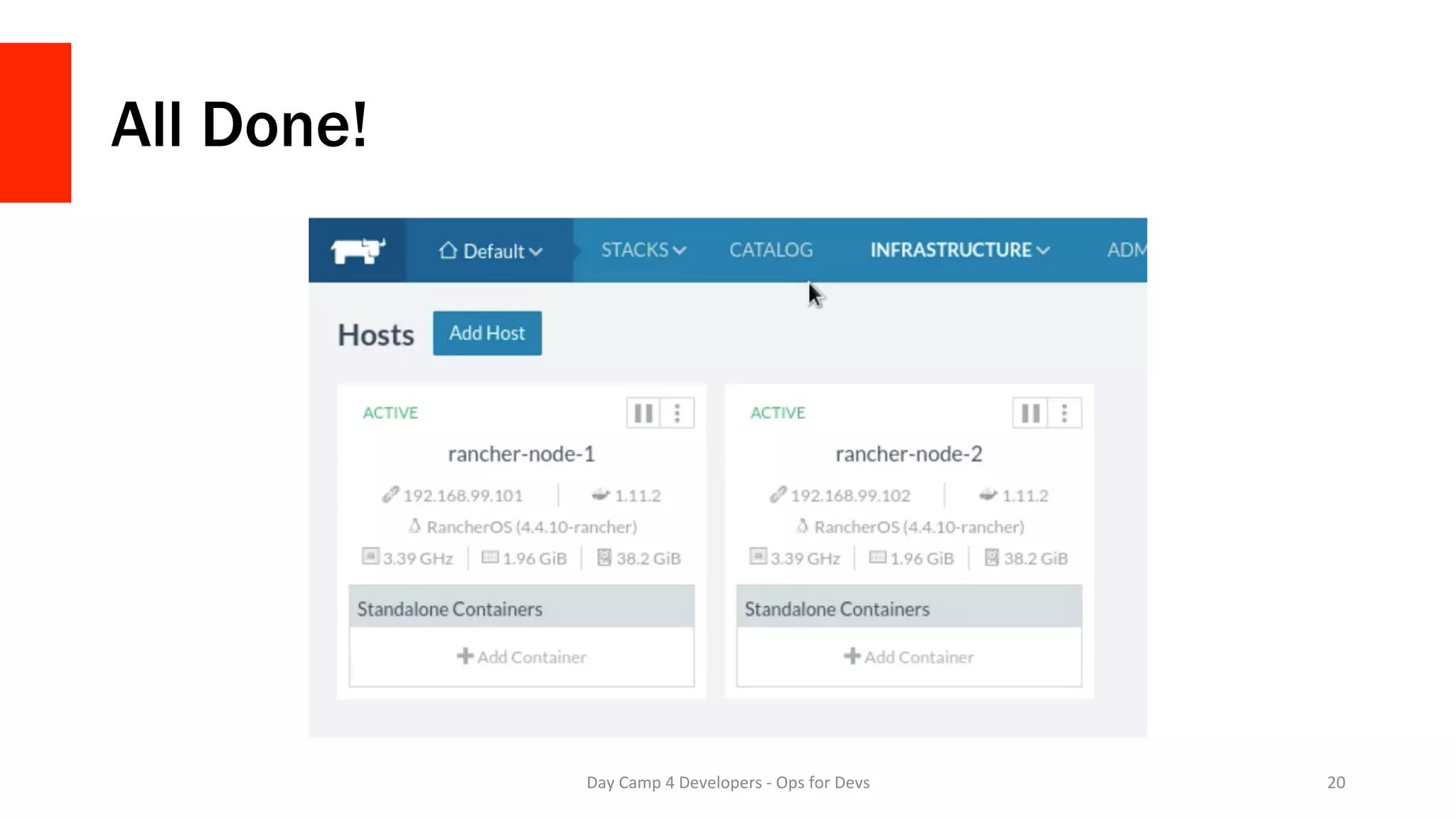The image size is (1456, 819).
Task: Open the partially visible ADMIN menu
Action: 1126,250
